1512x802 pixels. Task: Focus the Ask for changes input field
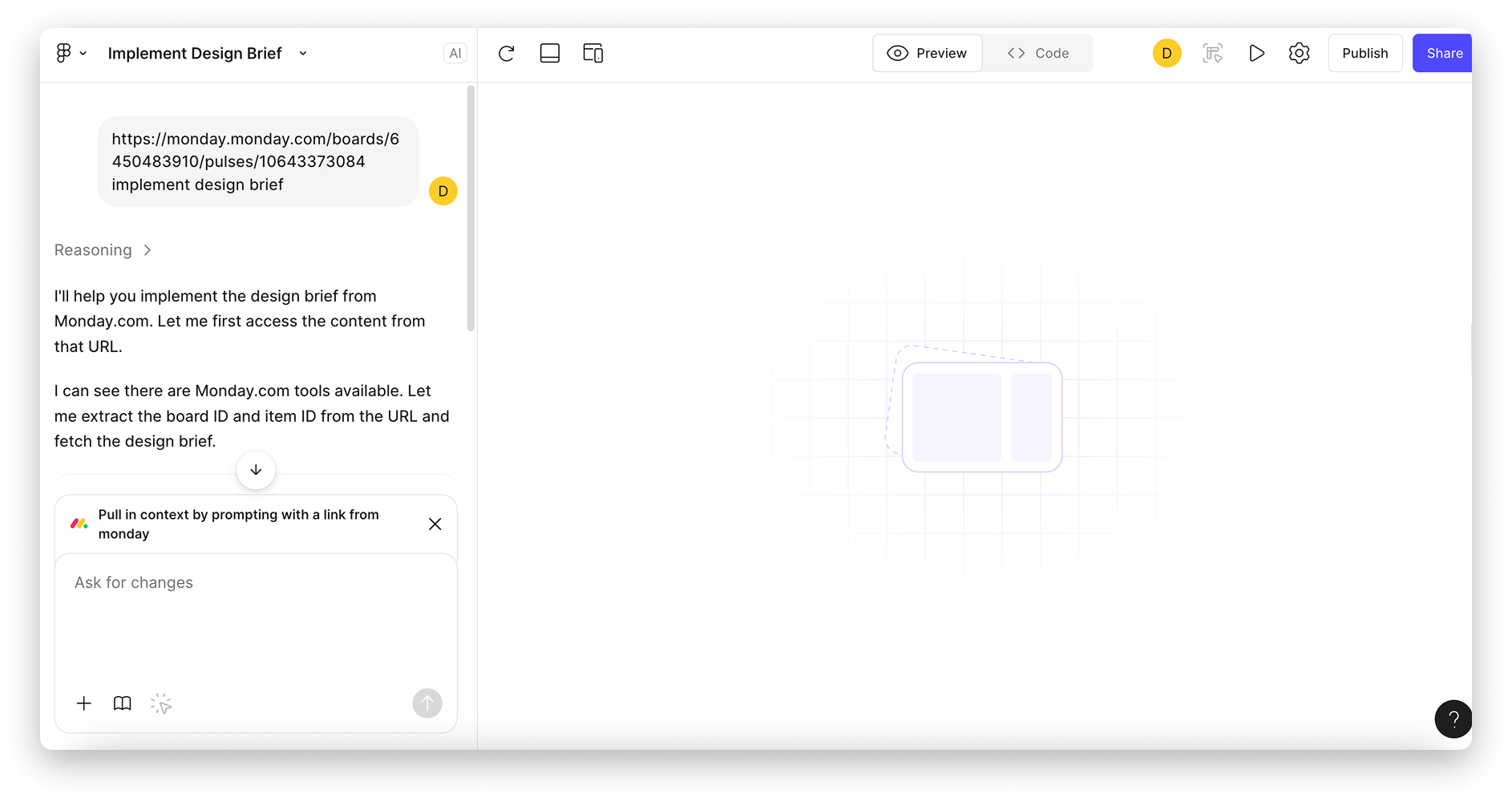click(x=256, y=618)
